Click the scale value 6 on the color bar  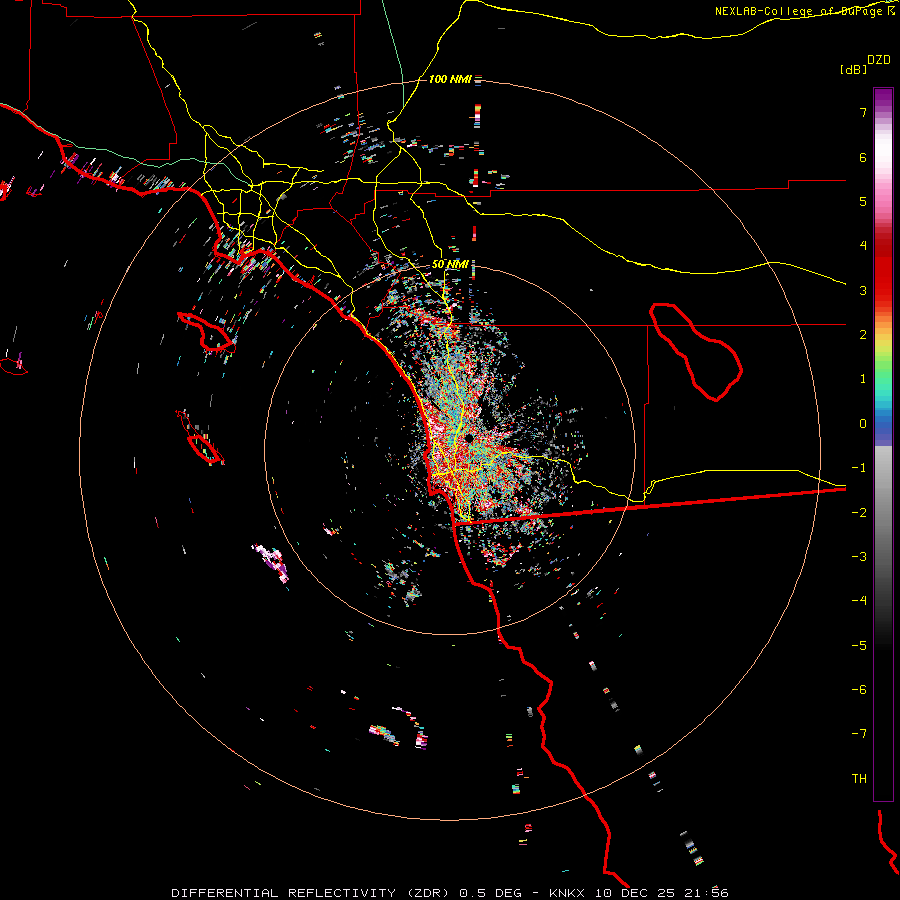coord(863,157)
